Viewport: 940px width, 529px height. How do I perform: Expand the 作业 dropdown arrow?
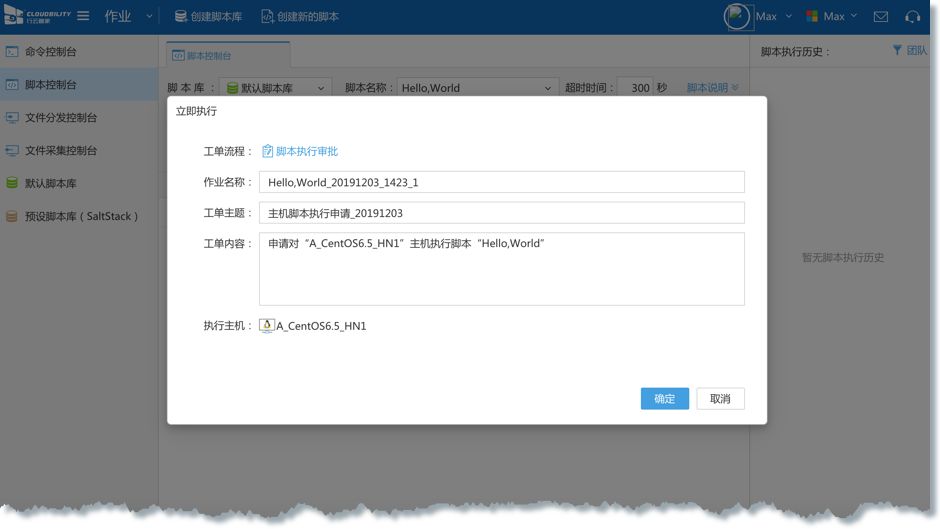click(x=150, y=16)
